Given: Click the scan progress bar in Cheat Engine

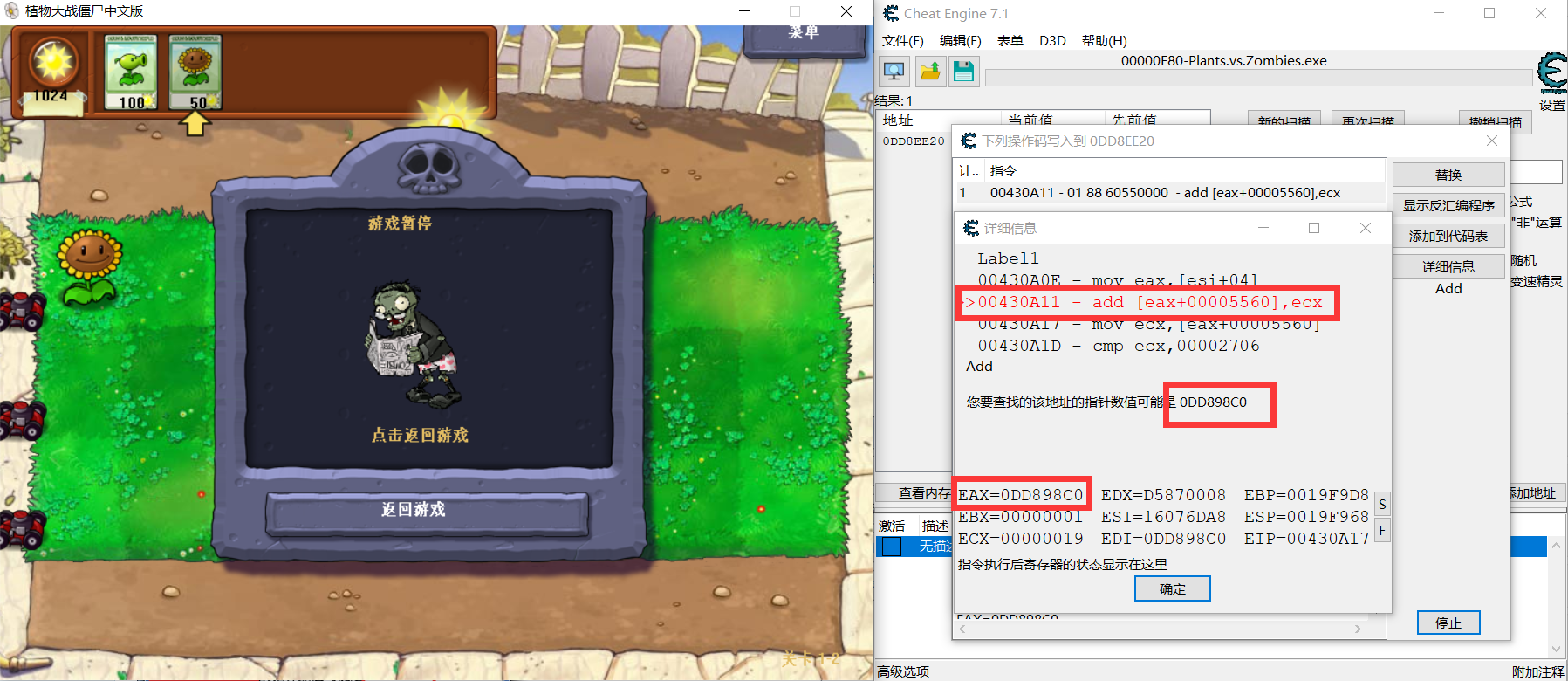Looking at the screenshot, I should 1258,79.
